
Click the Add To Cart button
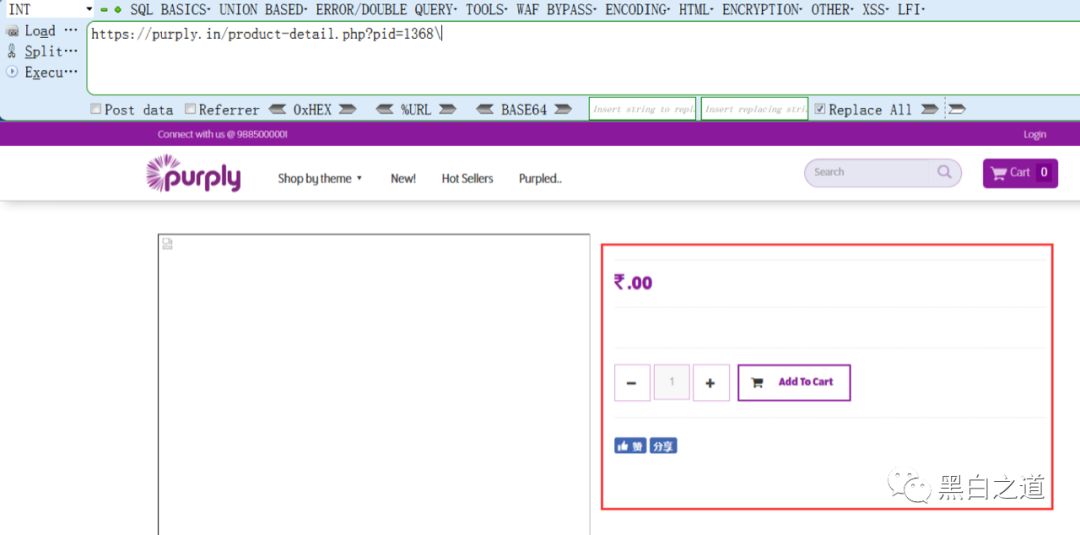click(x=794, y=383)
